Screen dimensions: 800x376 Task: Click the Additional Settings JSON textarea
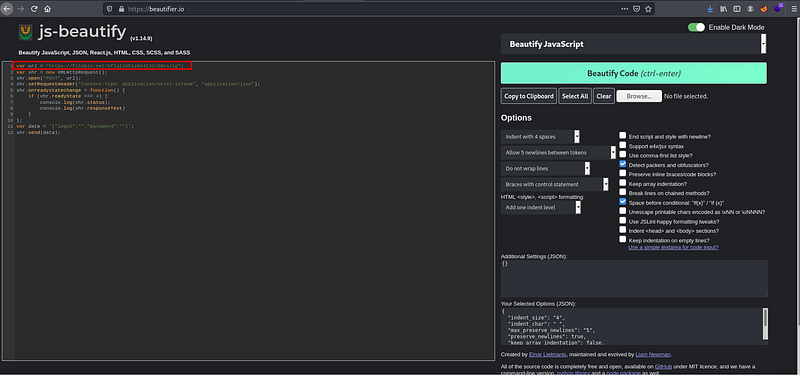(634, 279)
